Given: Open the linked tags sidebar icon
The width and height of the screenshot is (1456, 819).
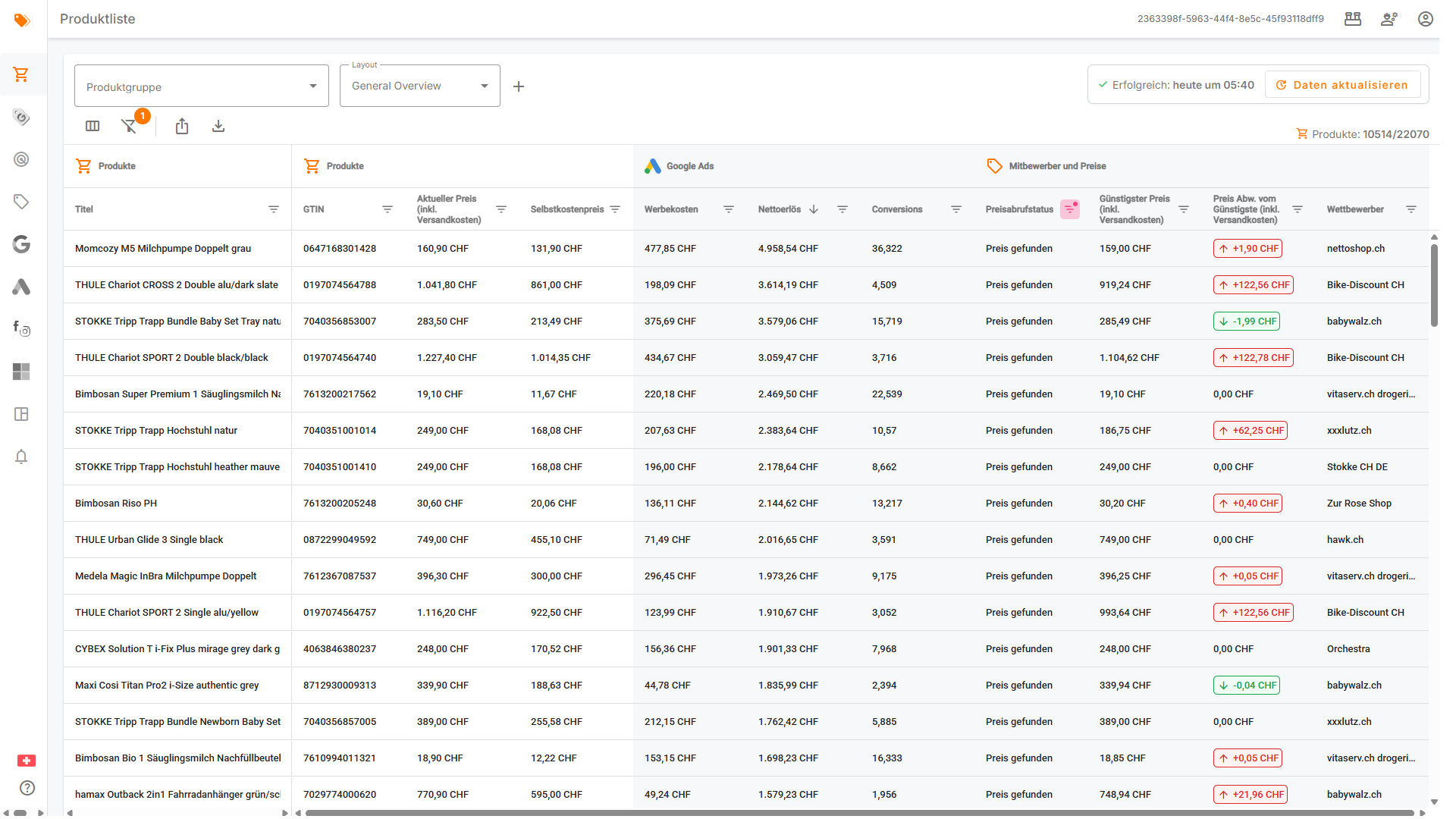Looking at the screenshot, I should coord(21,117).
